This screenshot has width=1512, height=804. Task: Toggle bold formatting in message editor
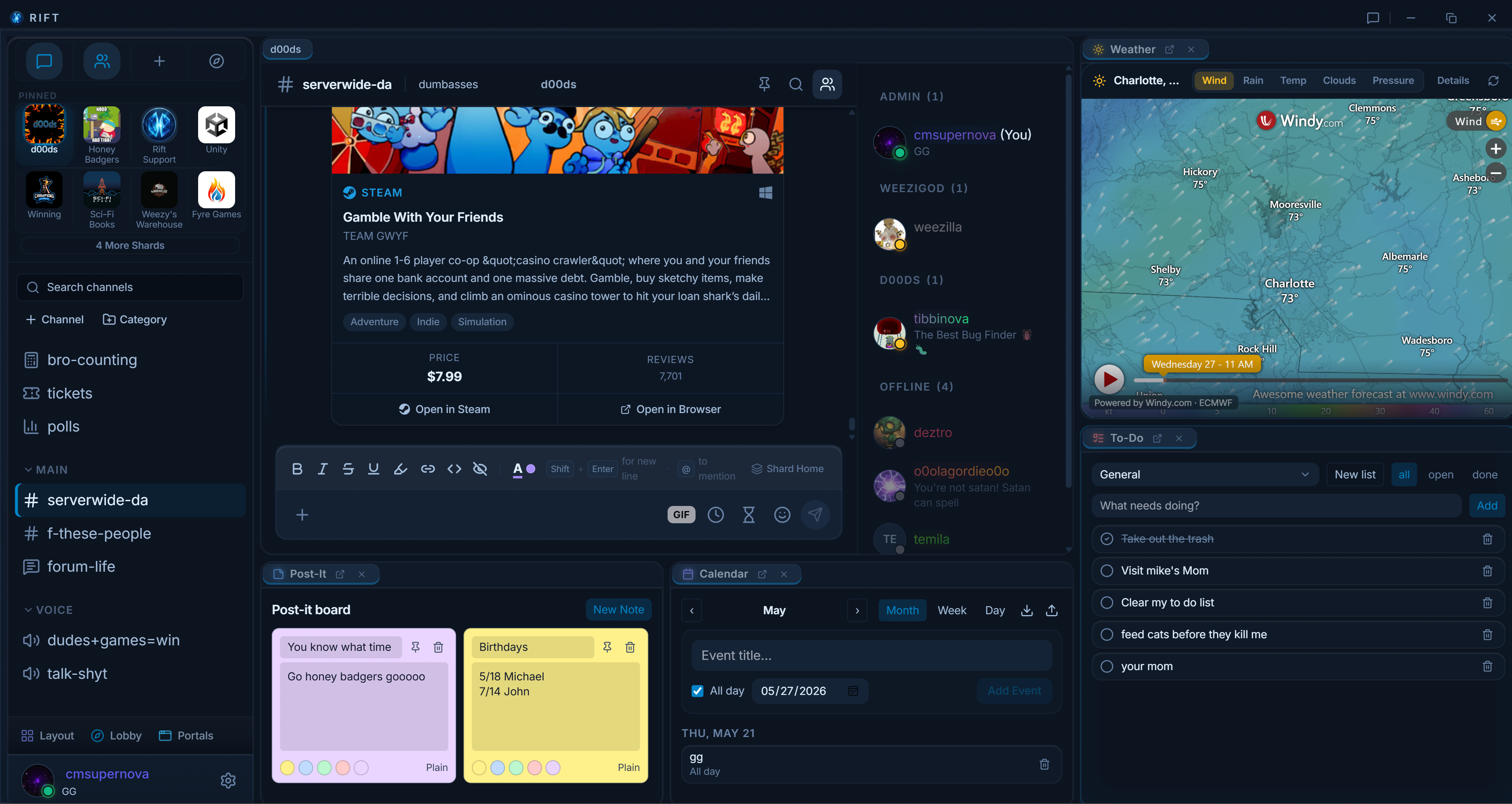coord(297,468)
